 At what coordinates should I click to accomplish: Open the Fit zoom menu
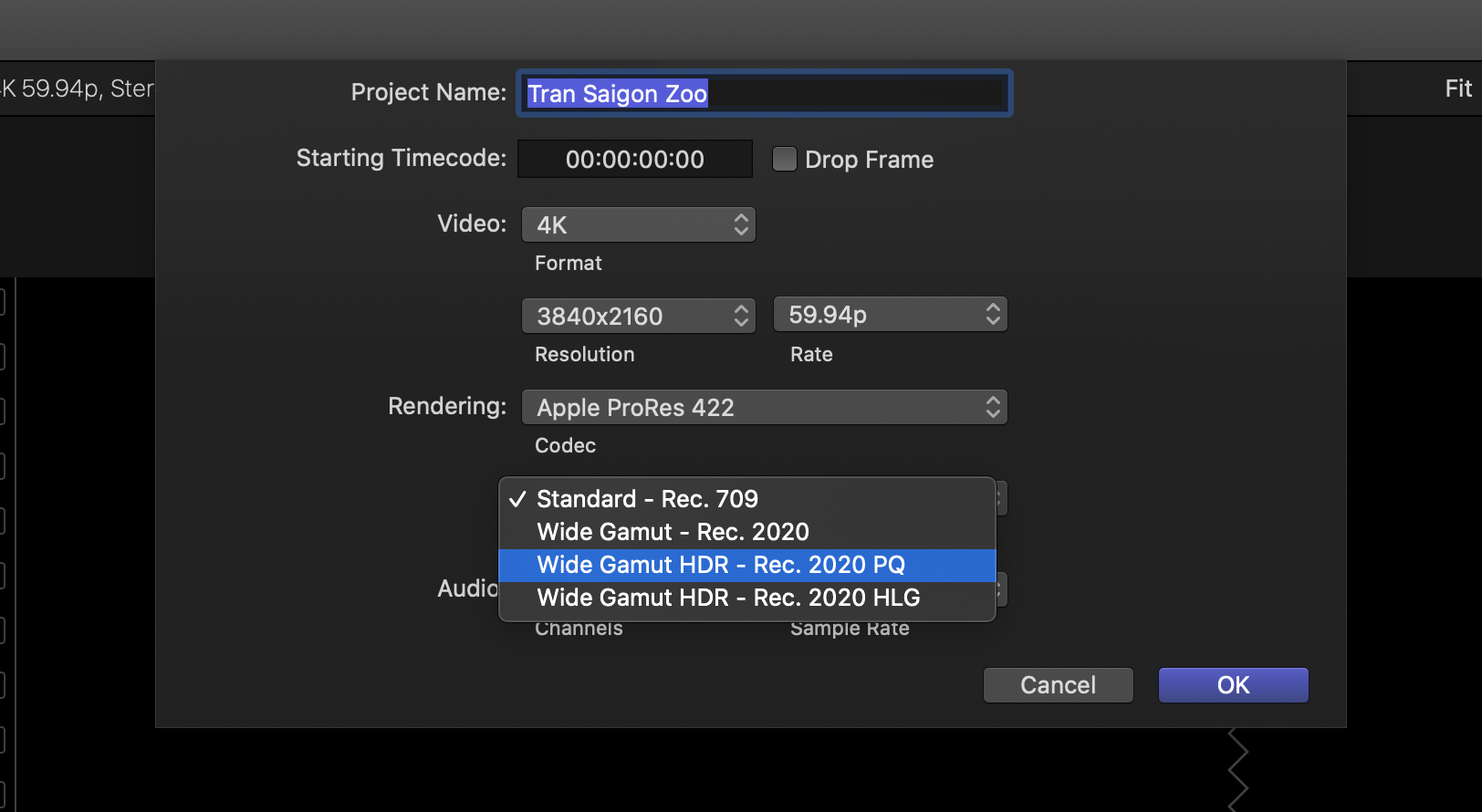1457,88
